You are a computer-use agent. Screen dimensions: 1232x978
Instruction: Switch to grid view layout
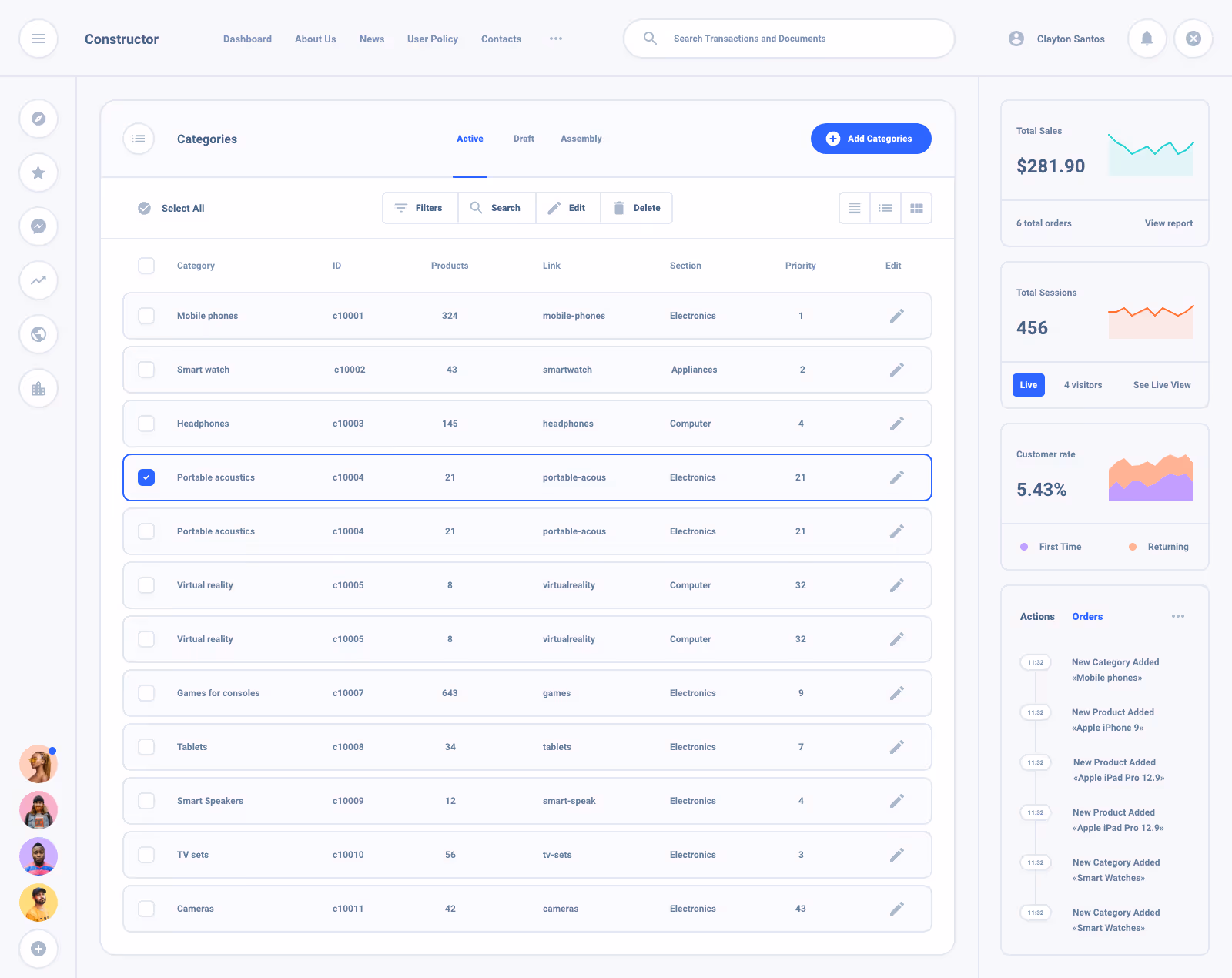(x=916, y=207)
